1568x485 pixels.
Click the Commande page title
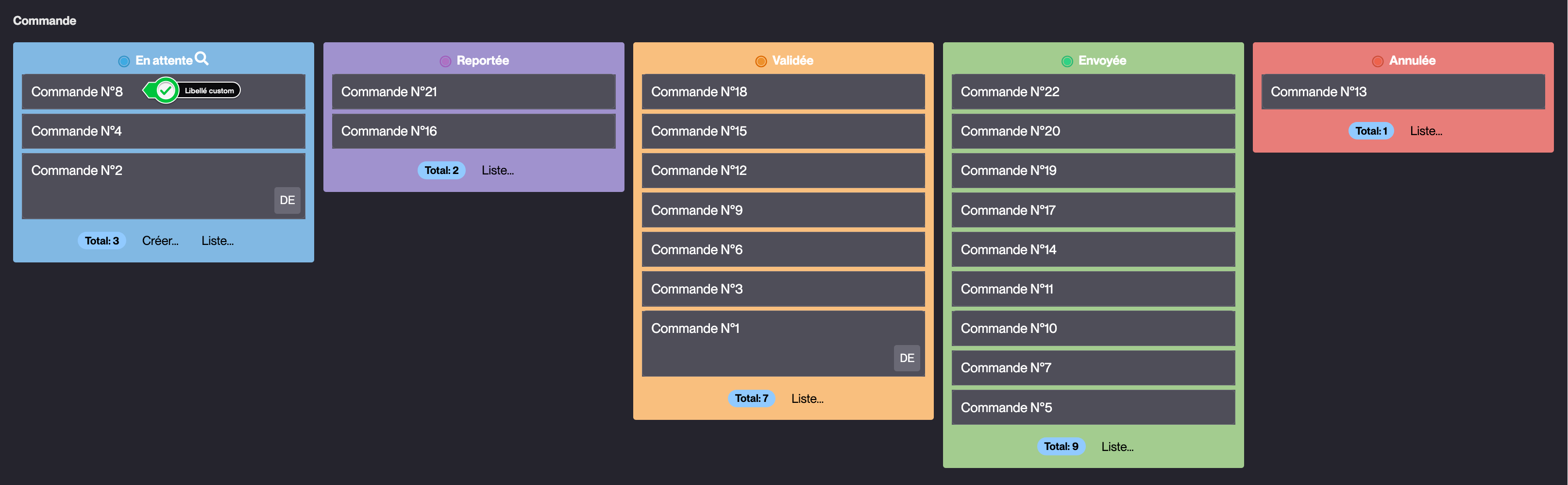click(x=45, y=21)
